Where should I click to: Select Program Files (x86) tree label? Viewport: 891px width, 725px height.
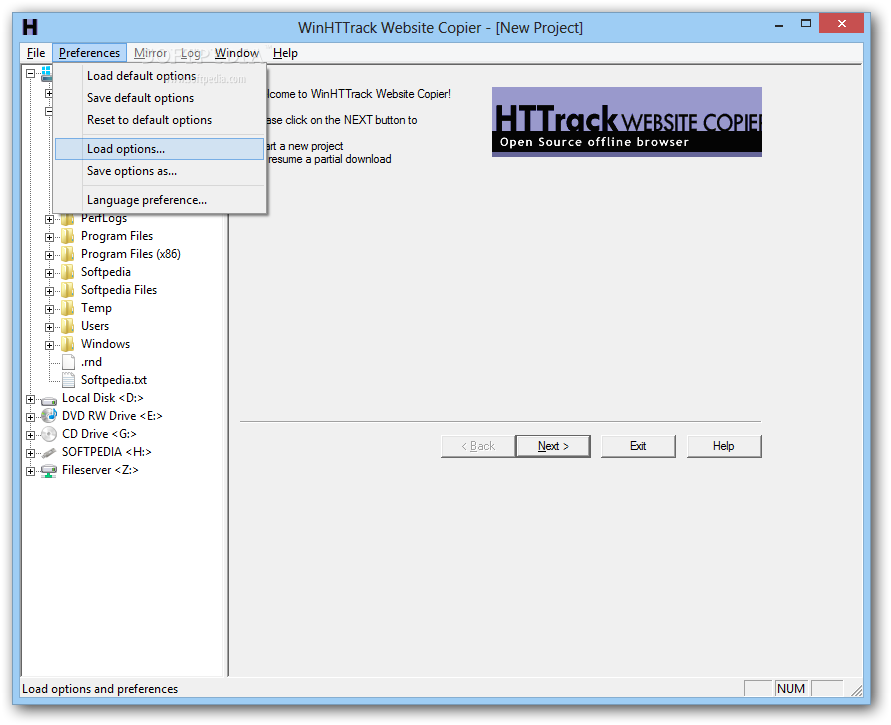click(131, 254)
